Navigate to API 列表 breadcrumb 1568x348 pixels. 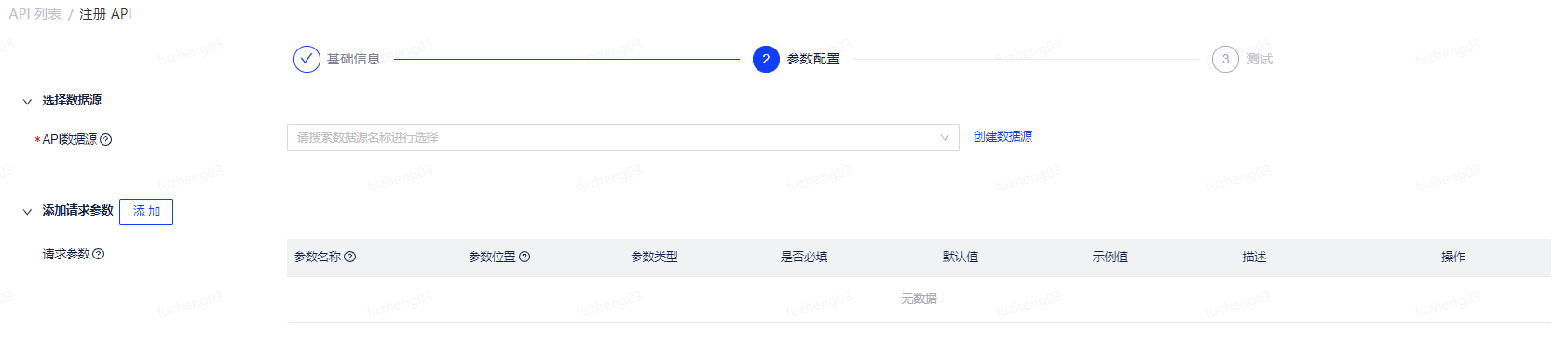pos(35,14)
